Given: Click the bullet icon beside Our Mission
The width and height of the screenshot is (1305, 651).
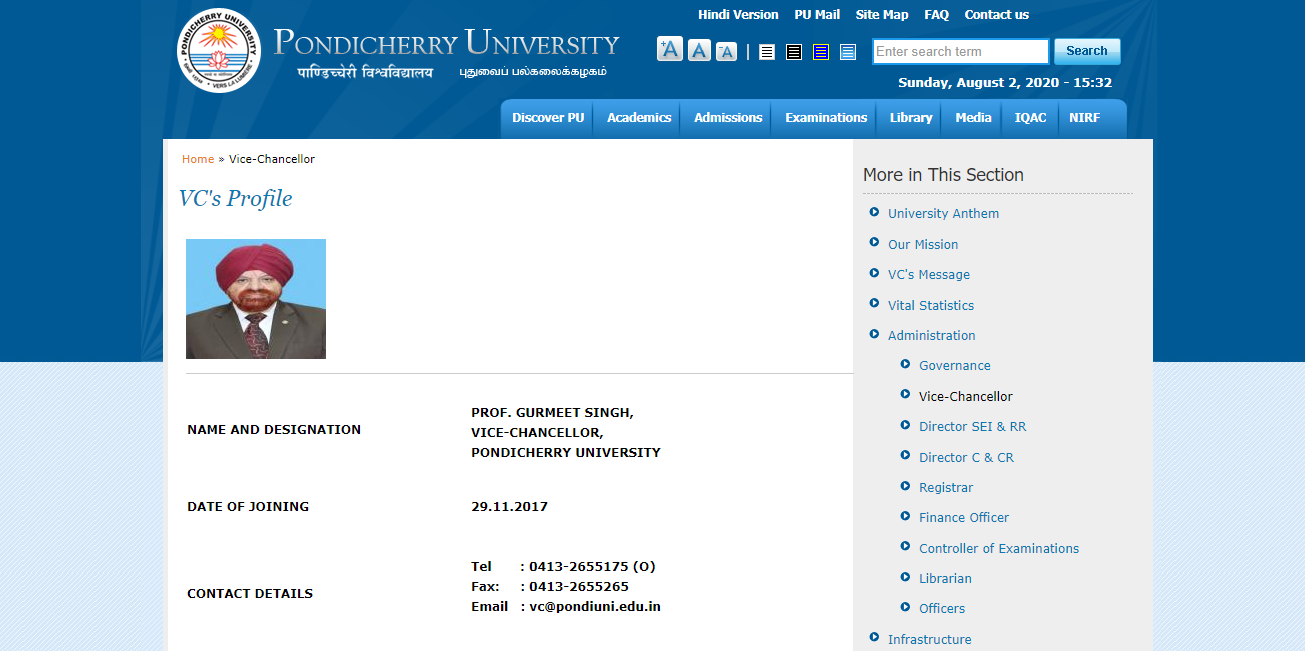Looking at the screenshot, I should pyautogui.click(x=875, y=243).
